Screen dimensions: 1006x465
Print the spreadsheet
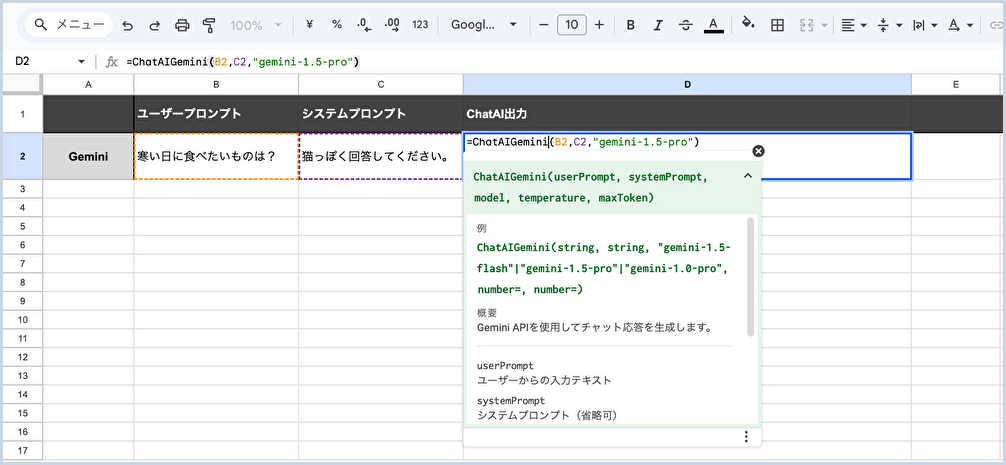point(182,26)
